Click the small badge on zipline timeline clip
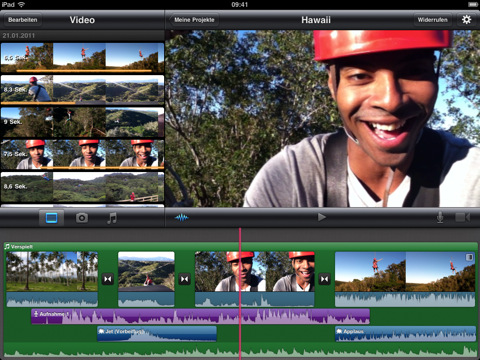 (x=469, y=257)
